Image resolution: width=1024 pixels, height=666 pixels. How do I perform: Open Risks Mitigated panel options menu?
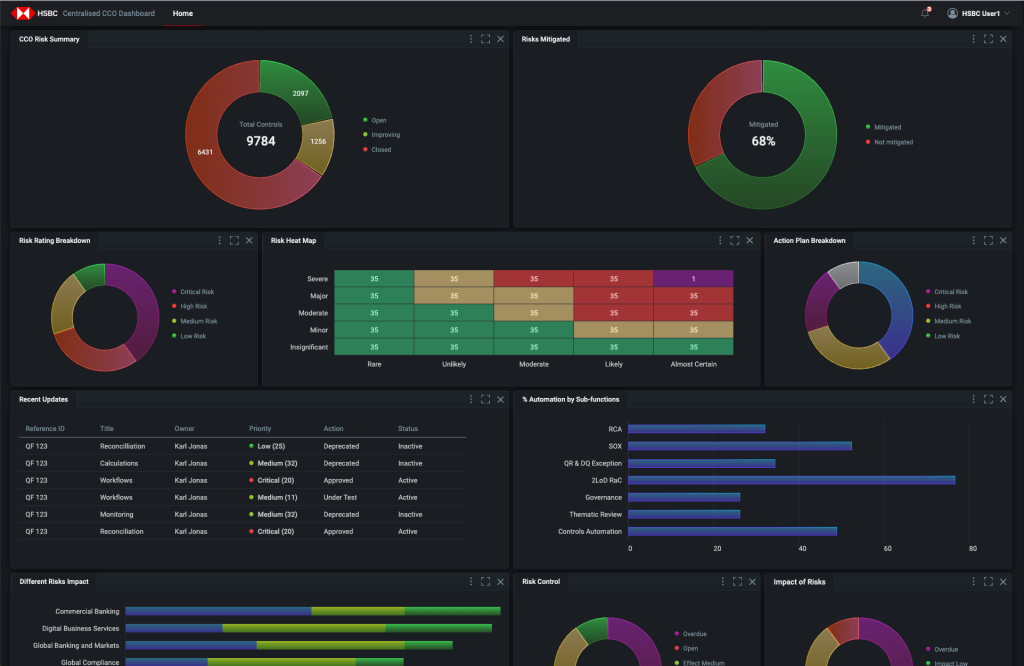point(974,39)
